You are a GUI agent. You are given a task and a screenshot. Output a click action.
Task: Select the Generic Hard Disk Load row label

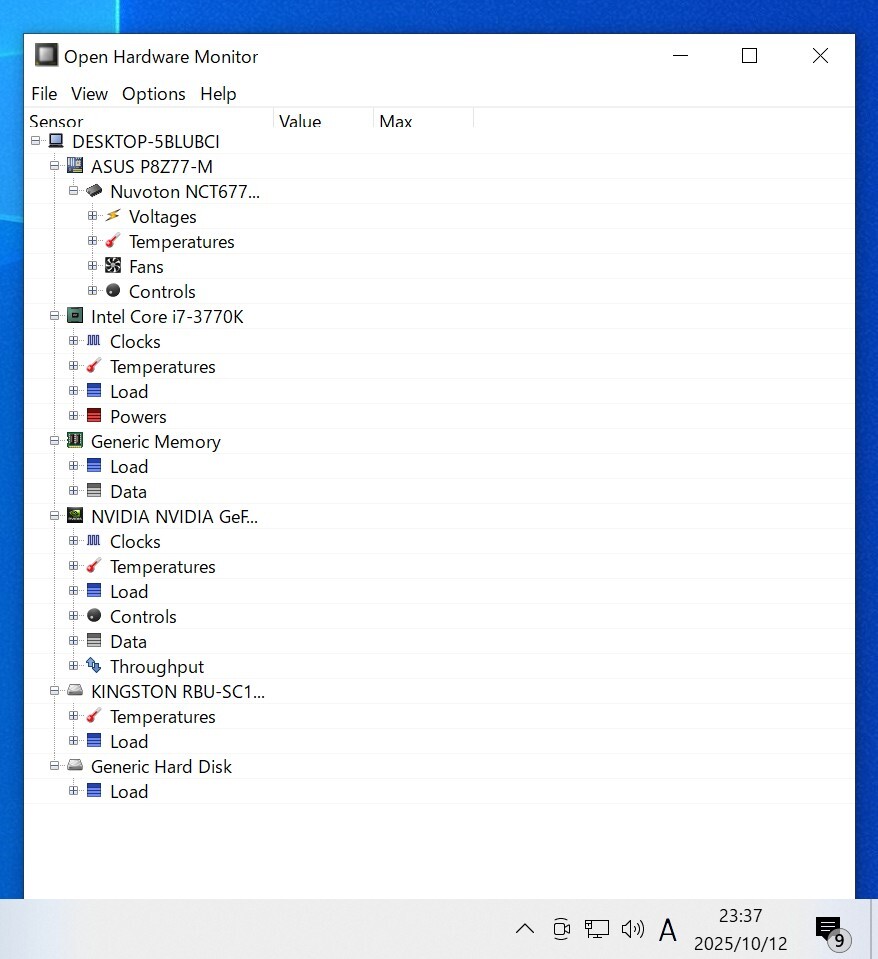129,791
